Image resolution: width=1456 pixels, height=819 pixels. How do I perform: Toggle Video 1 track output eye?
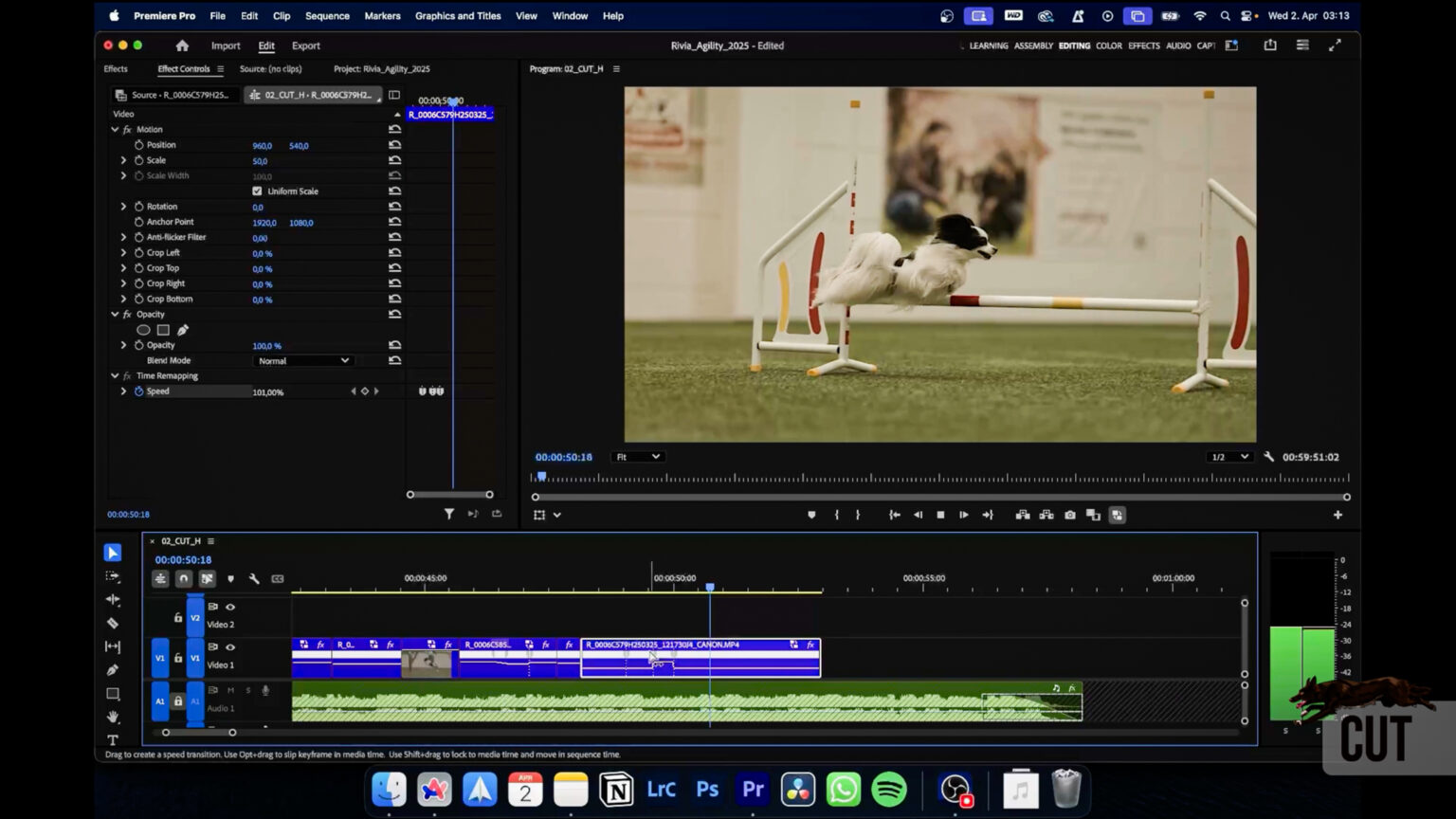(230, 647)
